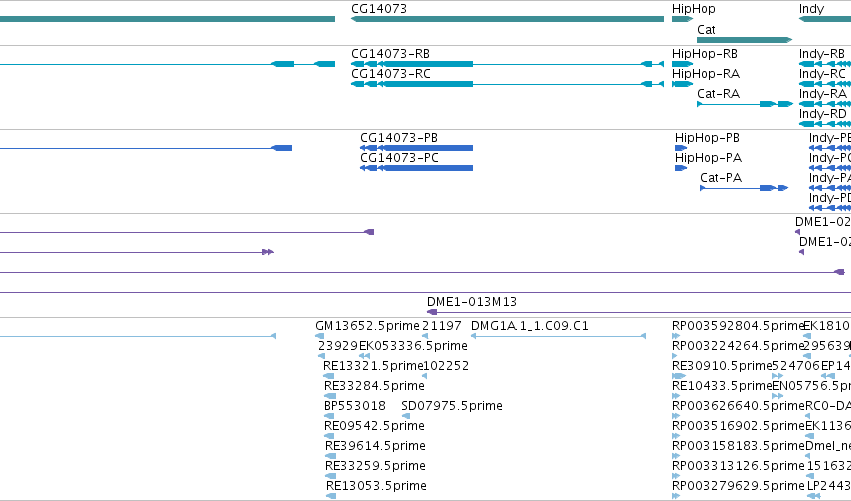Click the HipHop gene name label
The width and height of the screenshot is (851, 501).
point(694,9)
